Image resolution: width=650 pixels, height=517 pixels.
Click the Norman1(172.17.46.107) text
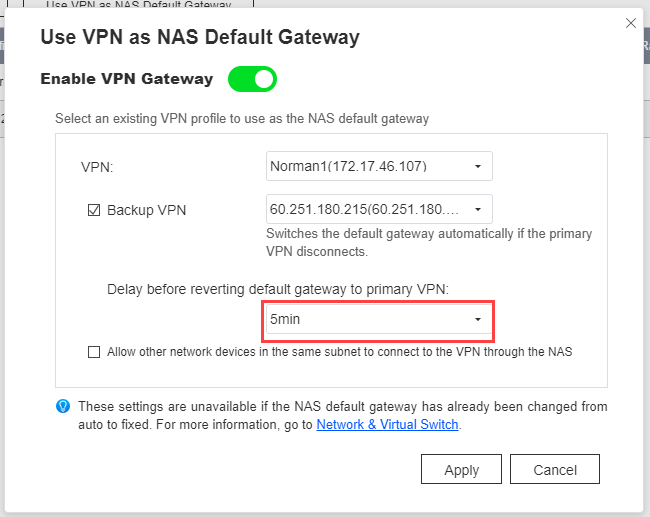(348, 166)
